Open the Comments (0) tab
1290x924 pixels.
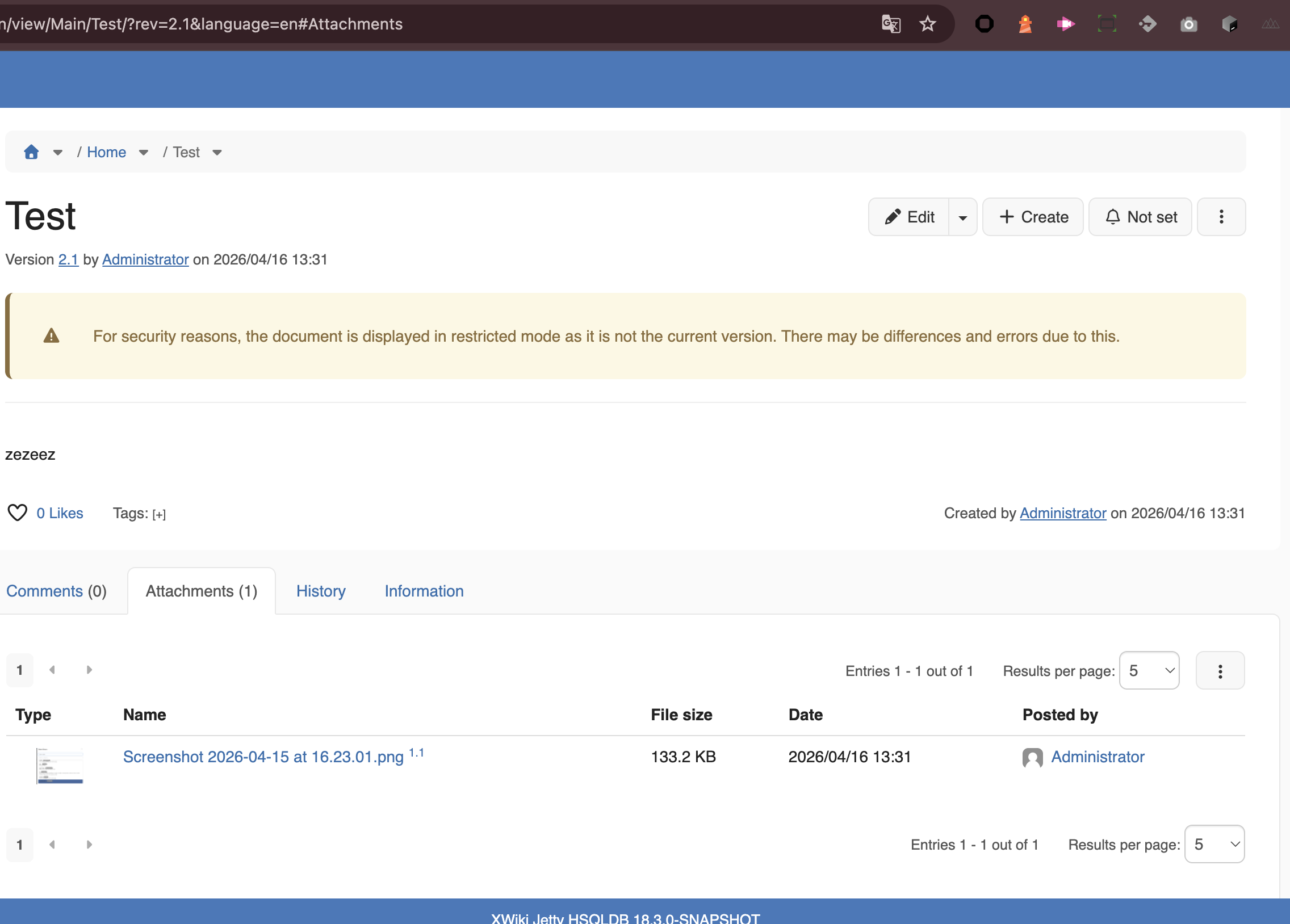[x=56, y=591]
